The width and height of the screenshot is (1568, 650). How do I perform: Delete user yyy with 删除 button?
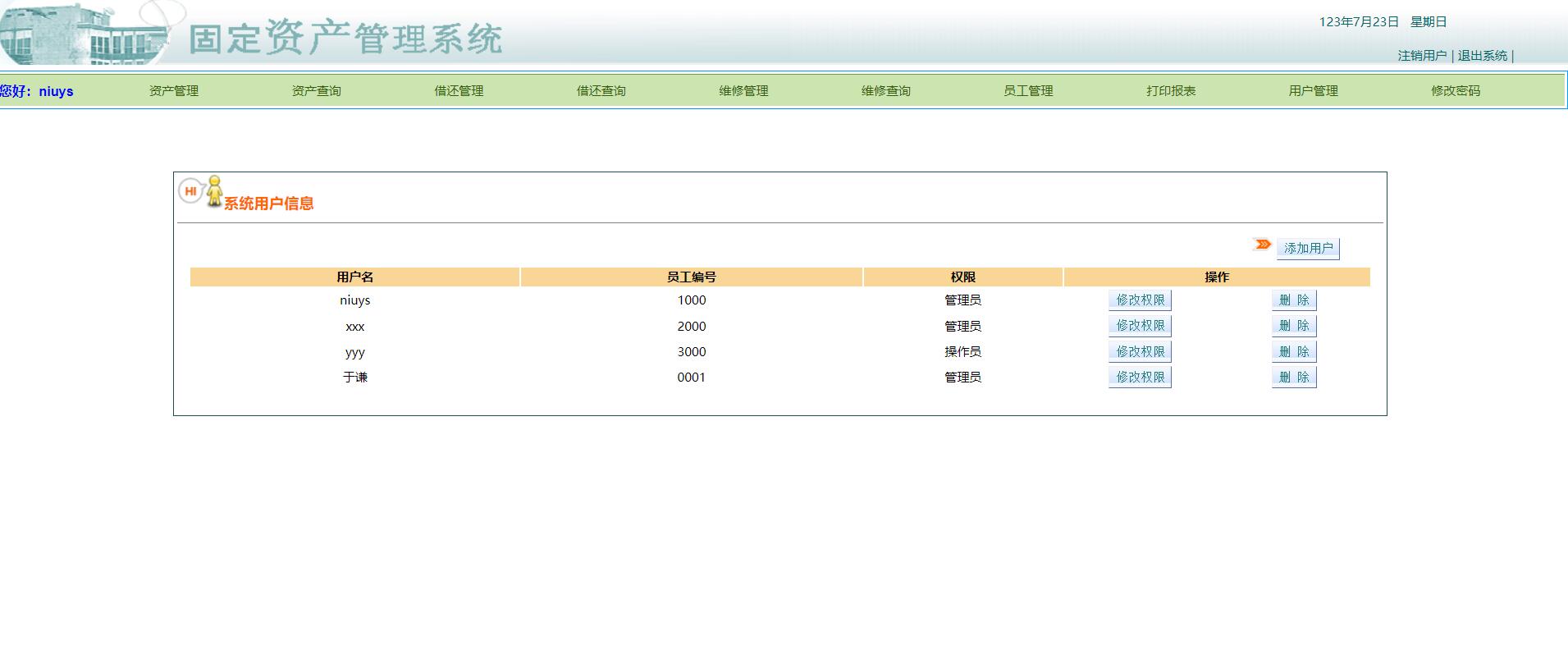tap(1294, 352)
